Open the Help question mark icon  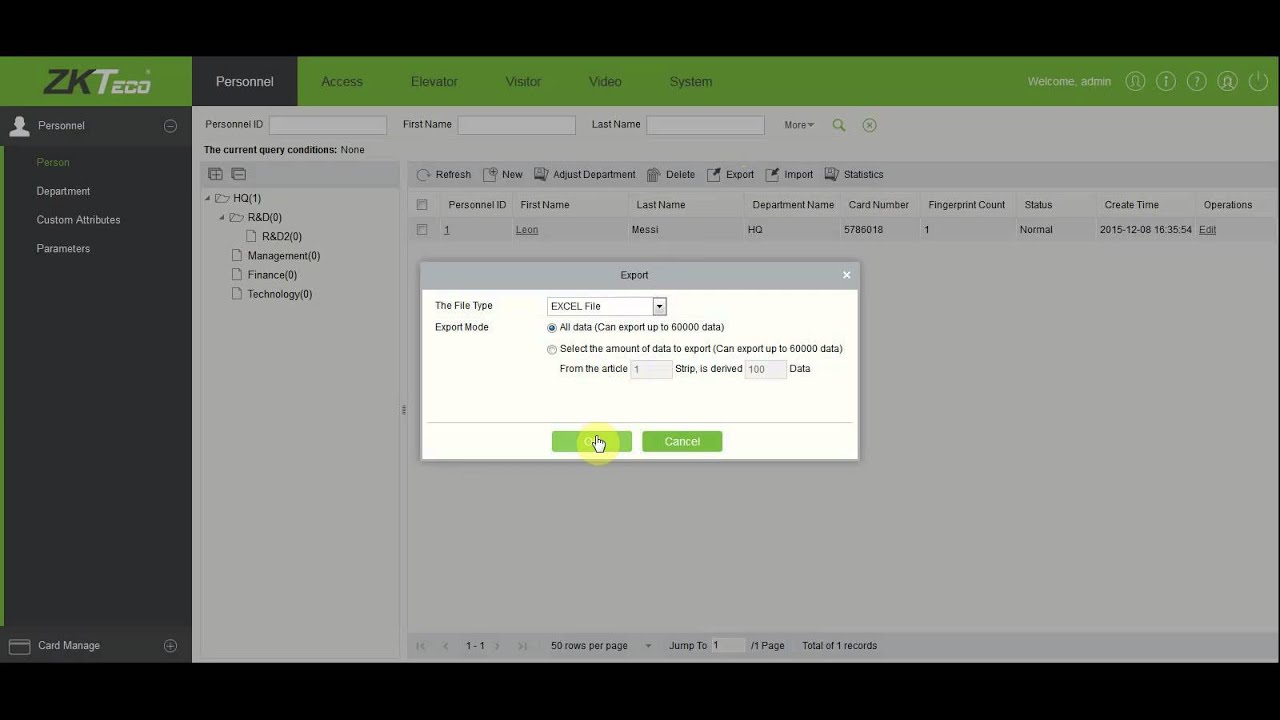pyautogui.click(x=1197, y=82)
